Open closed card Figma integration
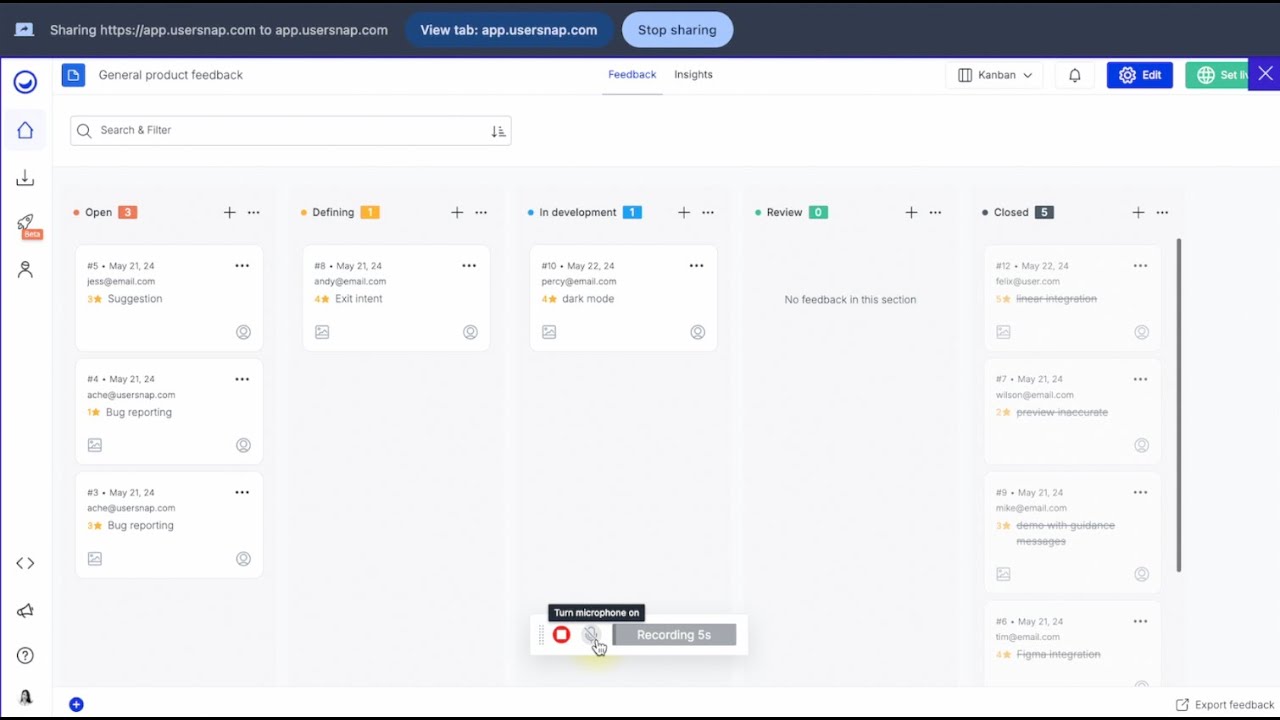 point(1058,655)
